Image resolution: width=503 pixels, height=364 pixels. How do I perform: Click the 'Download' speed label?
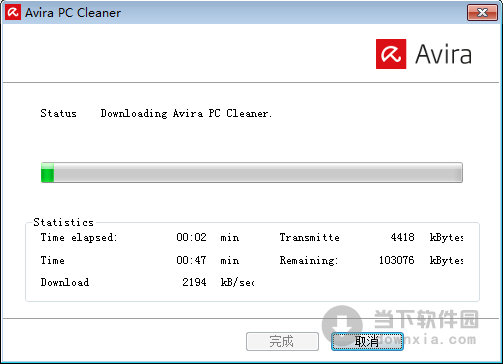(x=65, y=282)
